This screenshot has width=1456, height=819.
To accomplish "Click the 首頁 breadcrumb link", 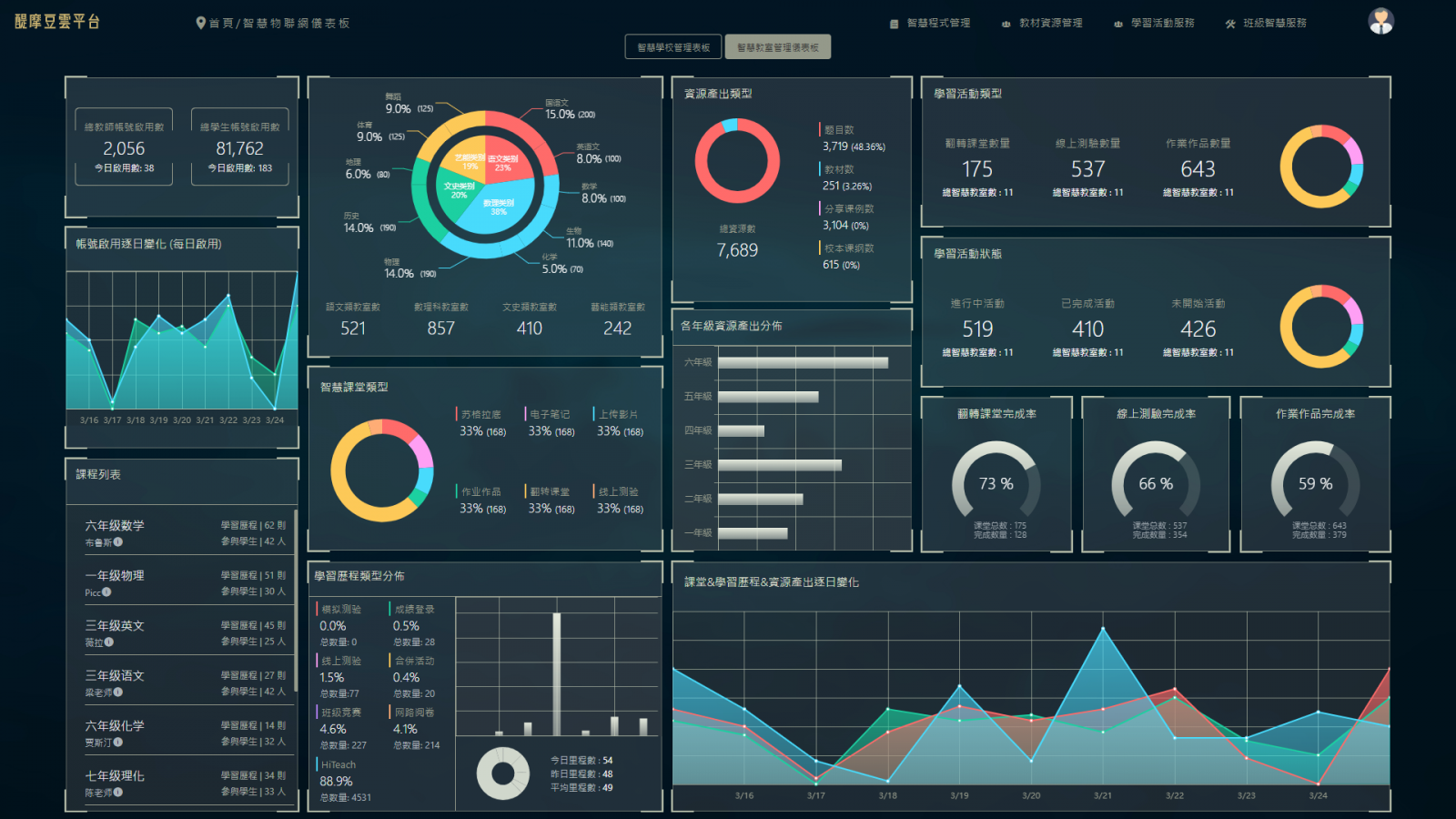I will 220,24.
